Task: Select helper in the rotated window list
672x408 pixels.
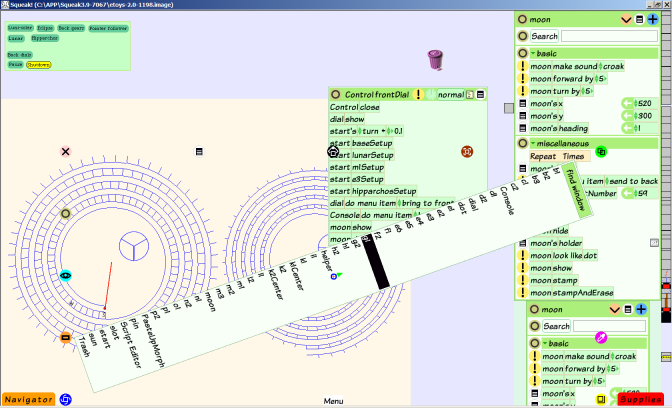Action: tap(327, 260)
